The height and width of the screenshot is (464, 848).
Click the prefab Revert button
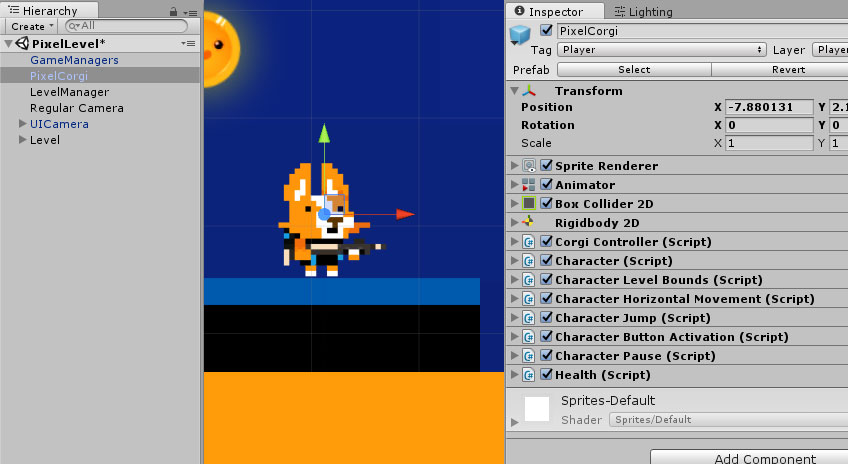(x=789, y=70)
